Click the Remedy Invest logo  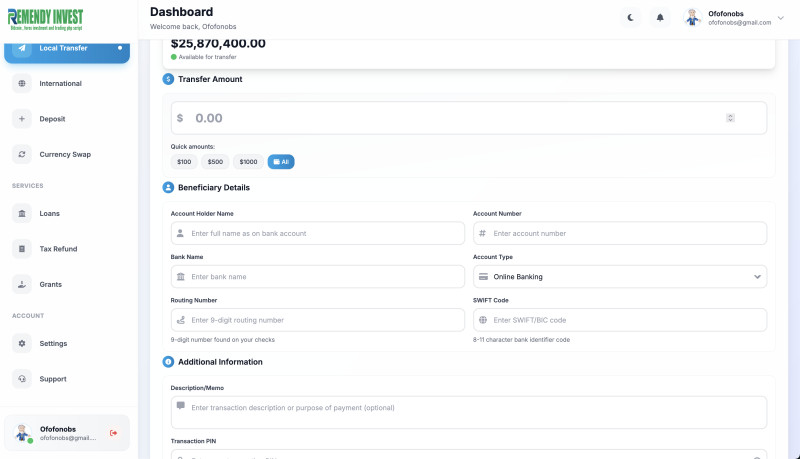click(46, 18)
